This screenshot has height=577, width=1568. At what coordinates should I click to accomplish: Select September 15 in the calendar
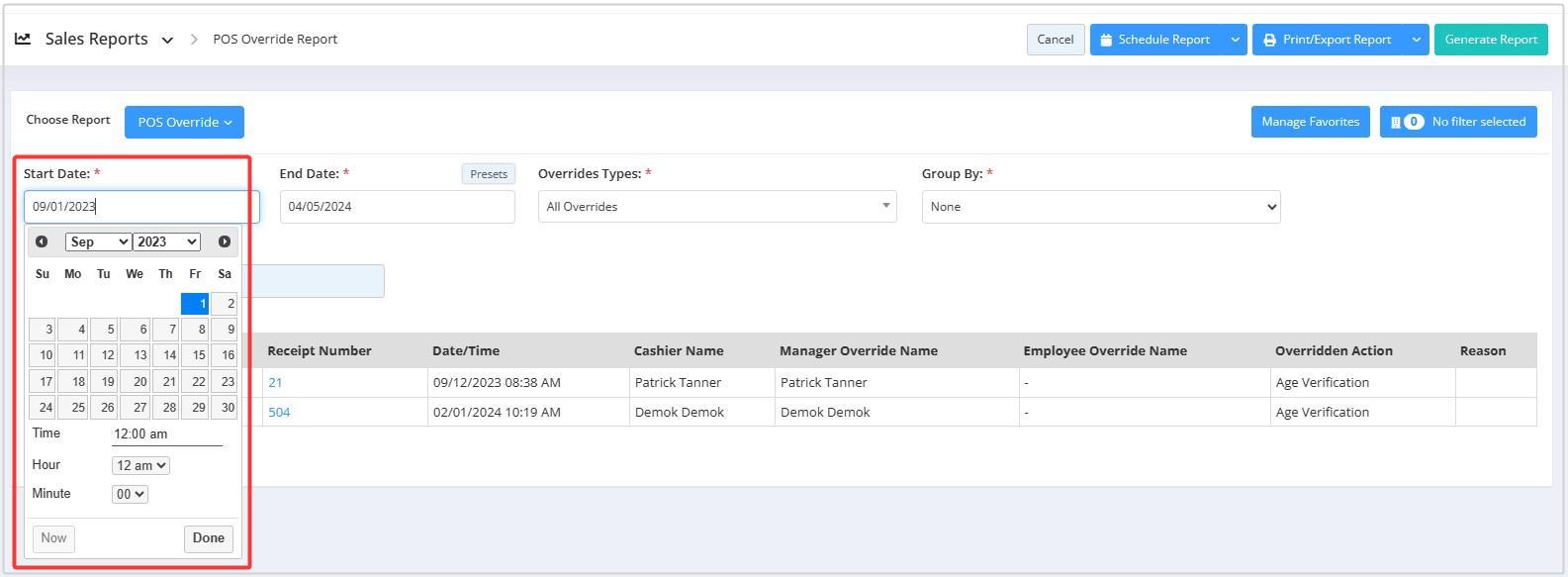pos(195,355)
